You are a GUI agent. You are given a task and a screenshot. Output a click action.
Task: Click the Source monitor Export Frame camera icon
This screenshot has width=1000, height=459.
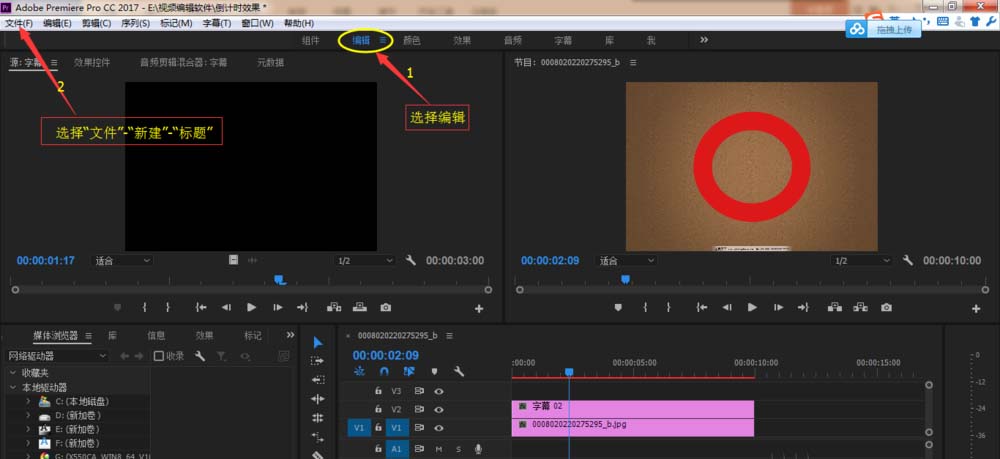tap(385, 307)
